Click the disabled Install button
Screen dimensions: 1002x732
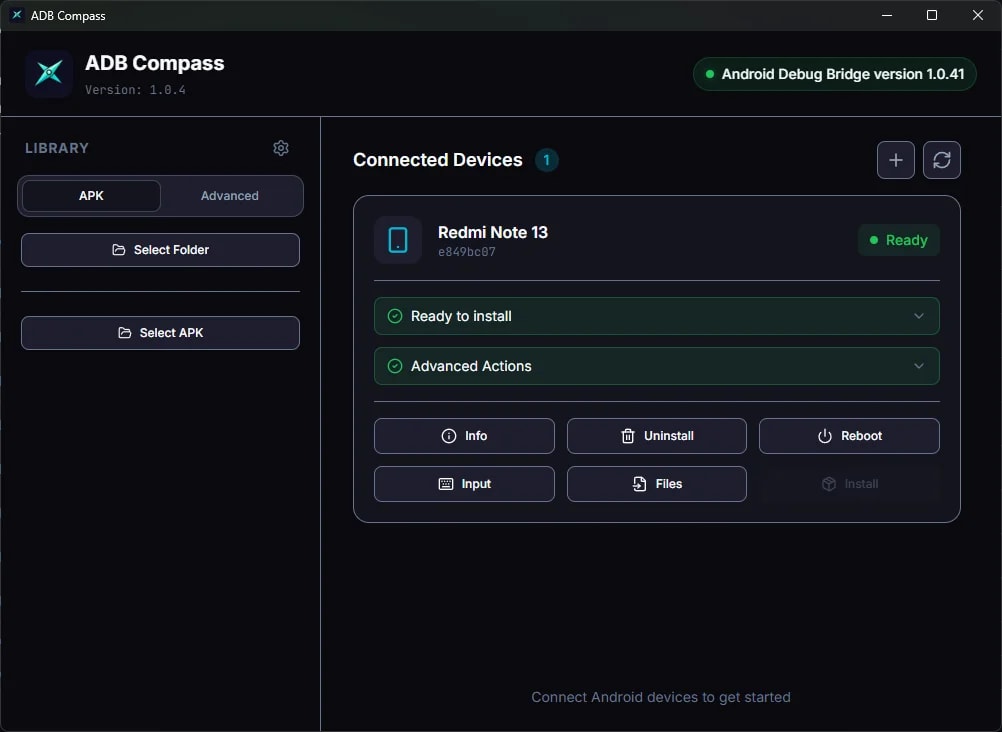click(x=849, y=483)
